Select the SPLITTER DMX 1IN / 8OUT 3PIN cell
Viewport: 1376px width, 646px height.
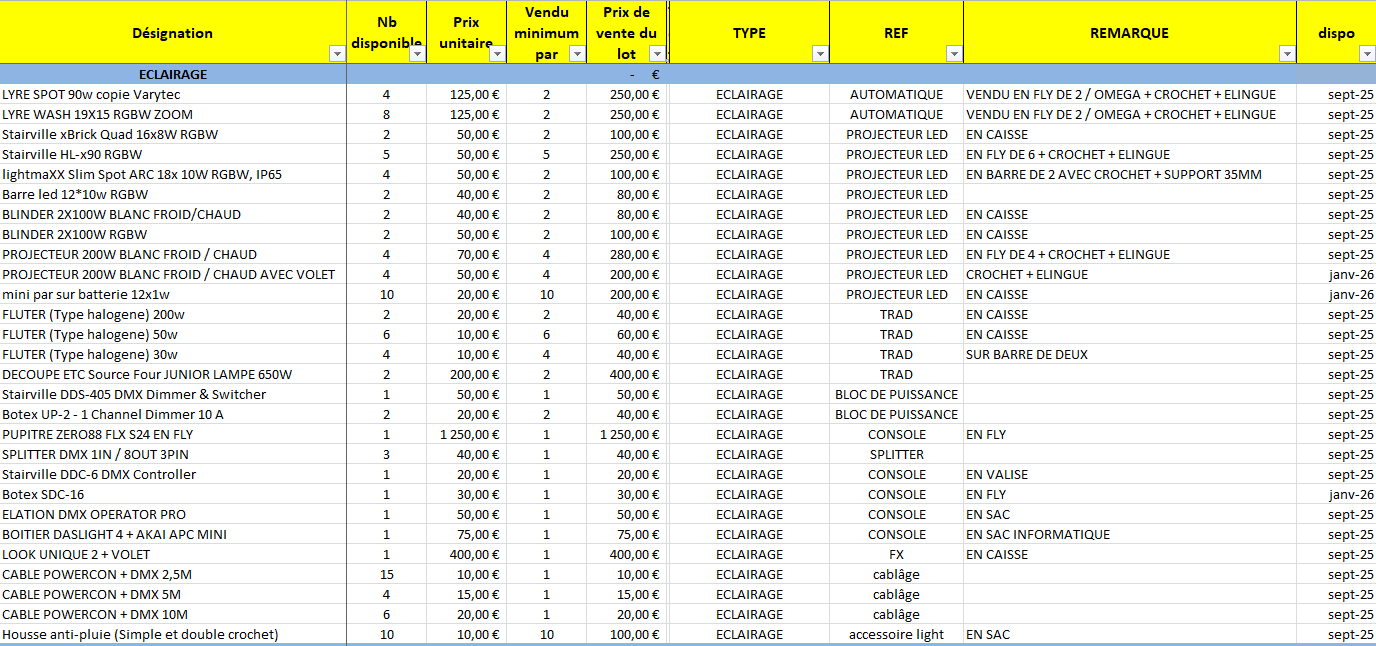173,454
